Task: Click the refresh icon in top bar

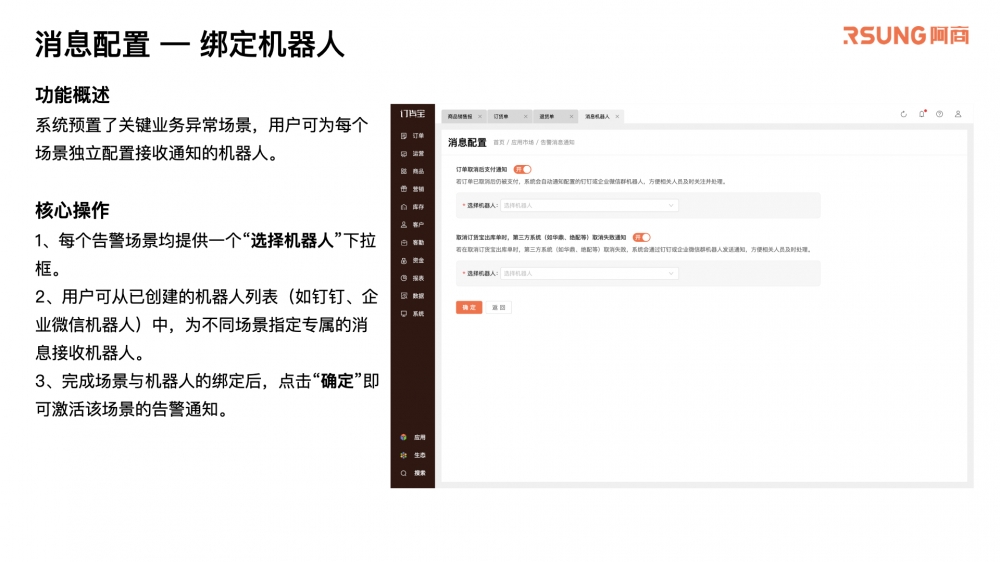Action: [903, 114]
